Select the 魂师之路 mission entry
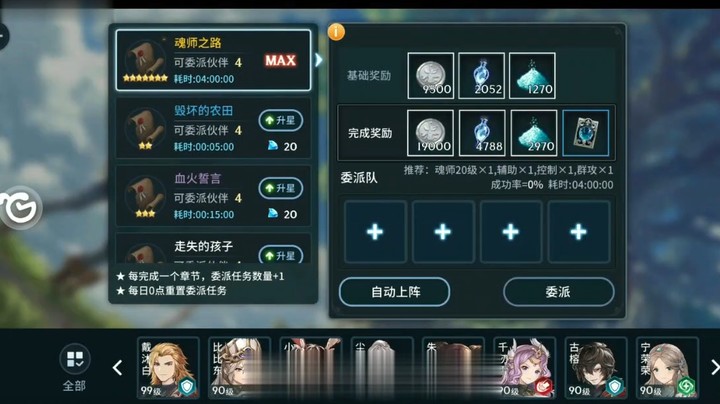 [213, 60]
